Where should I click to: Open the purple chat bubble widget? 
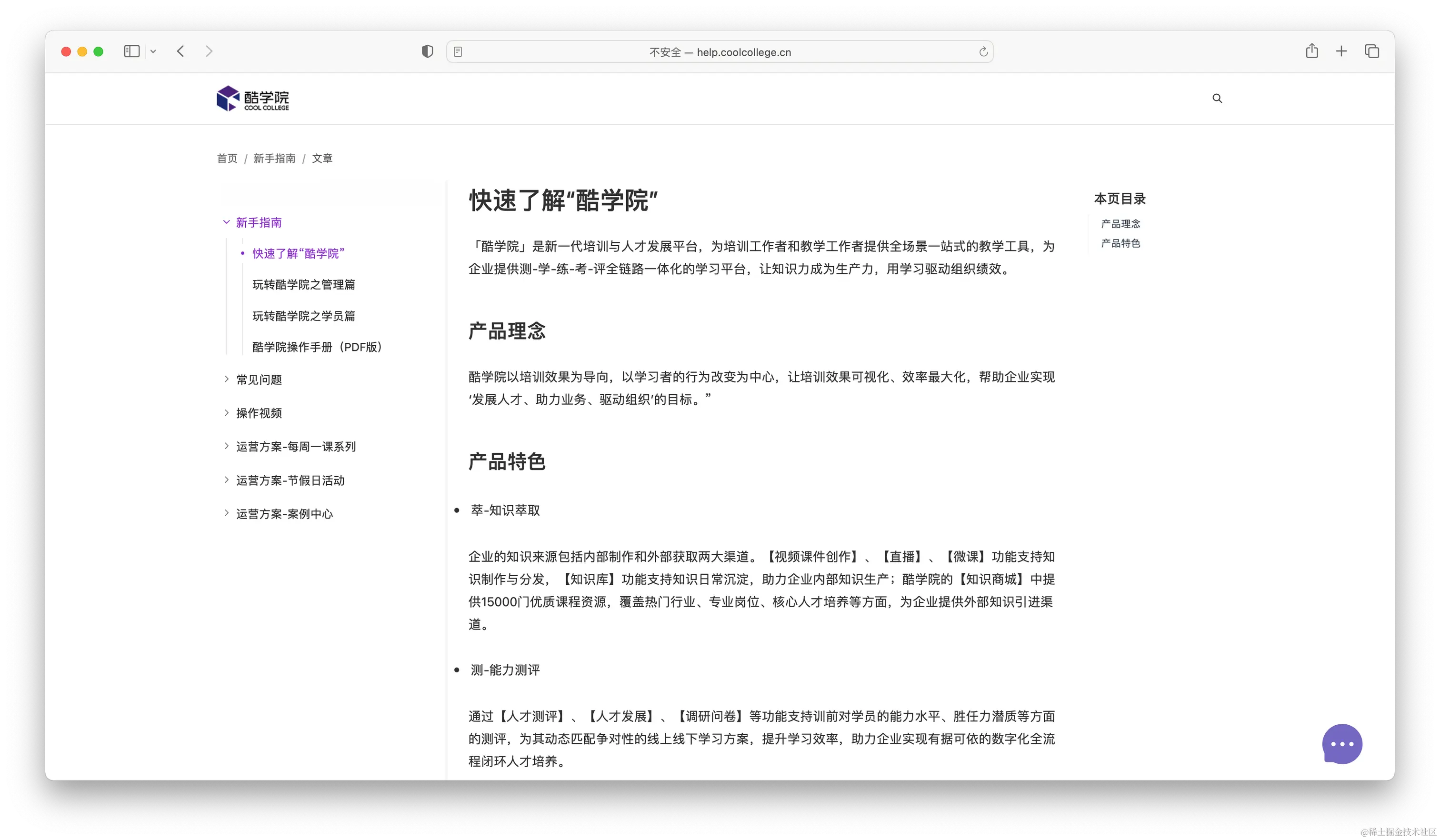click(1342, 744)
